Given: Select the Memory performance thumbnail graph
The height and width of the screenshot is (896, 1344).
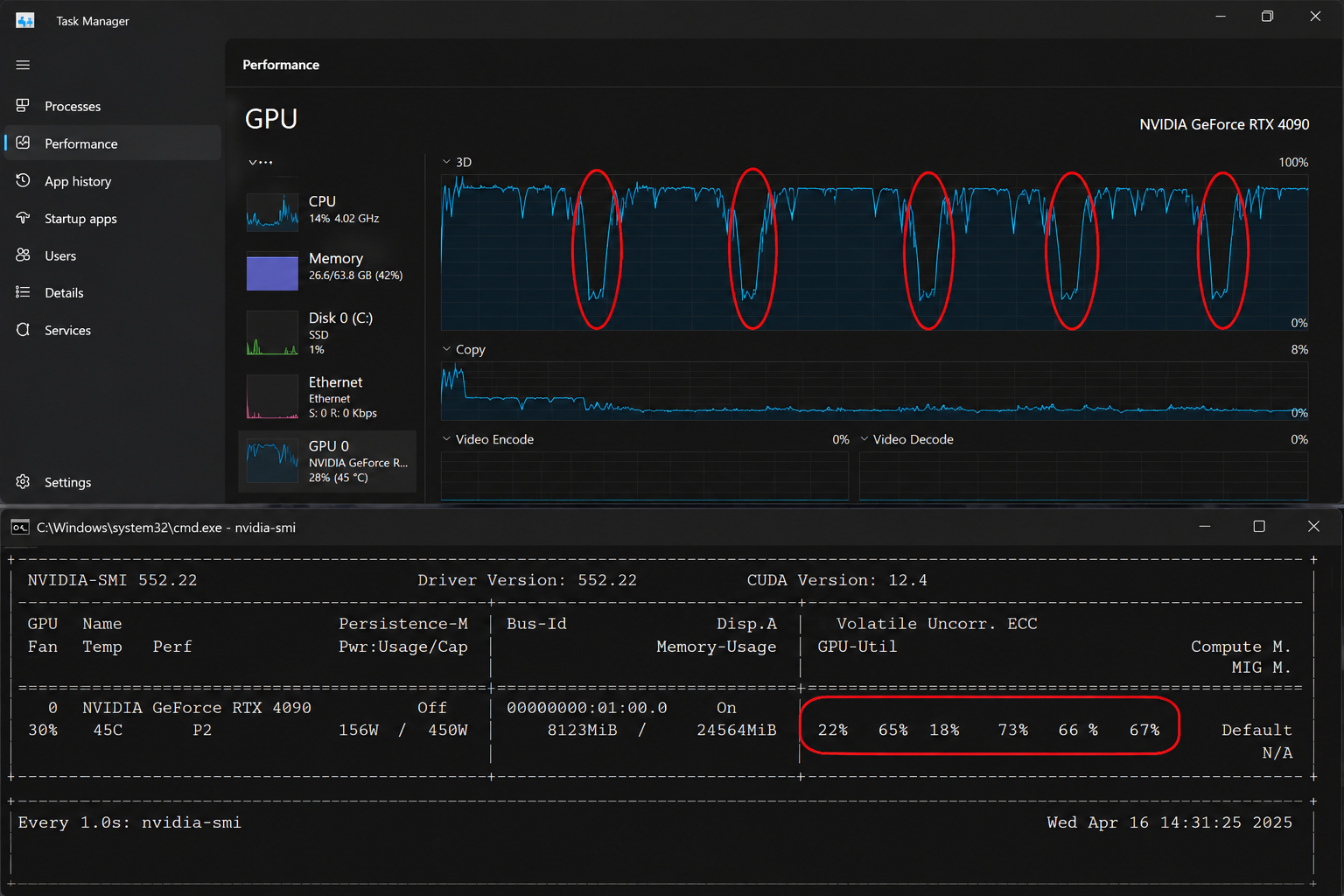Looking at the screenshot, I should (x=272, y=271).
